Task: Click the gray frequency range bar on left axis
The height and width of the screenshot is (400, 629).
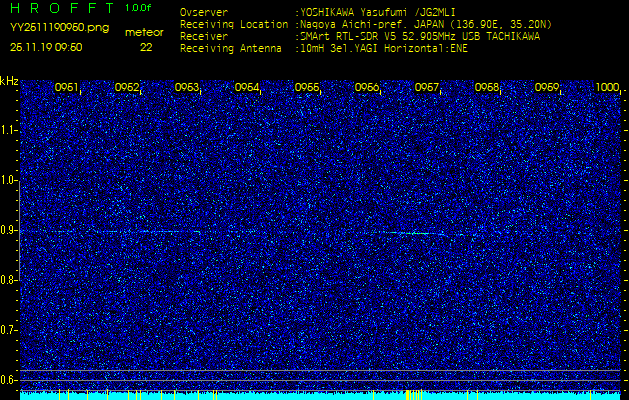Action: [19, 230]
